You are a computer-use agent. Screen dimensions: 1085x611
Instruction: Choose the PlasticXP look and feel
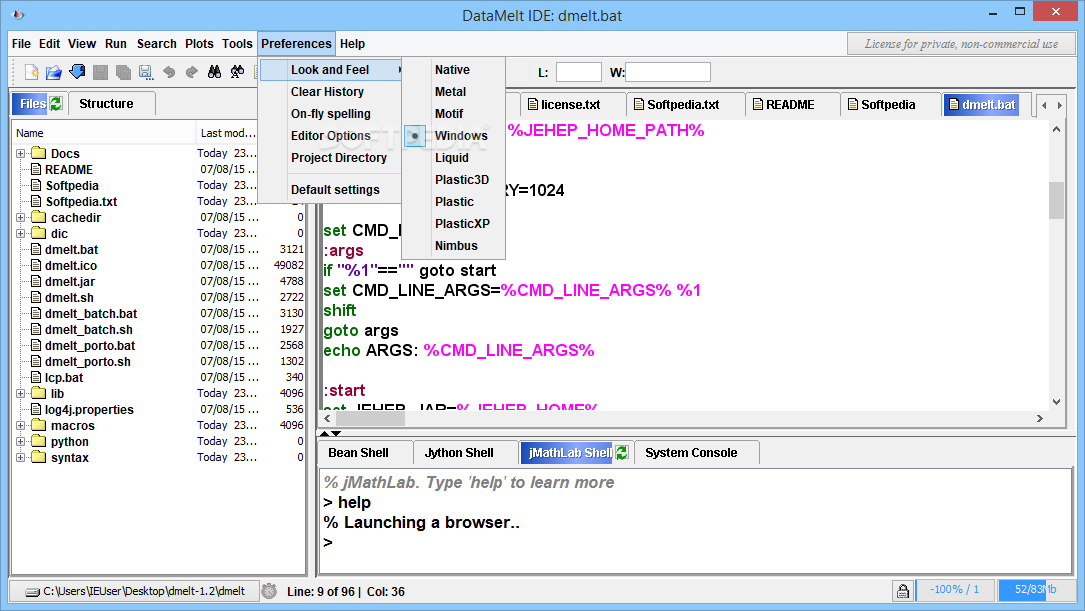[462, 224]
